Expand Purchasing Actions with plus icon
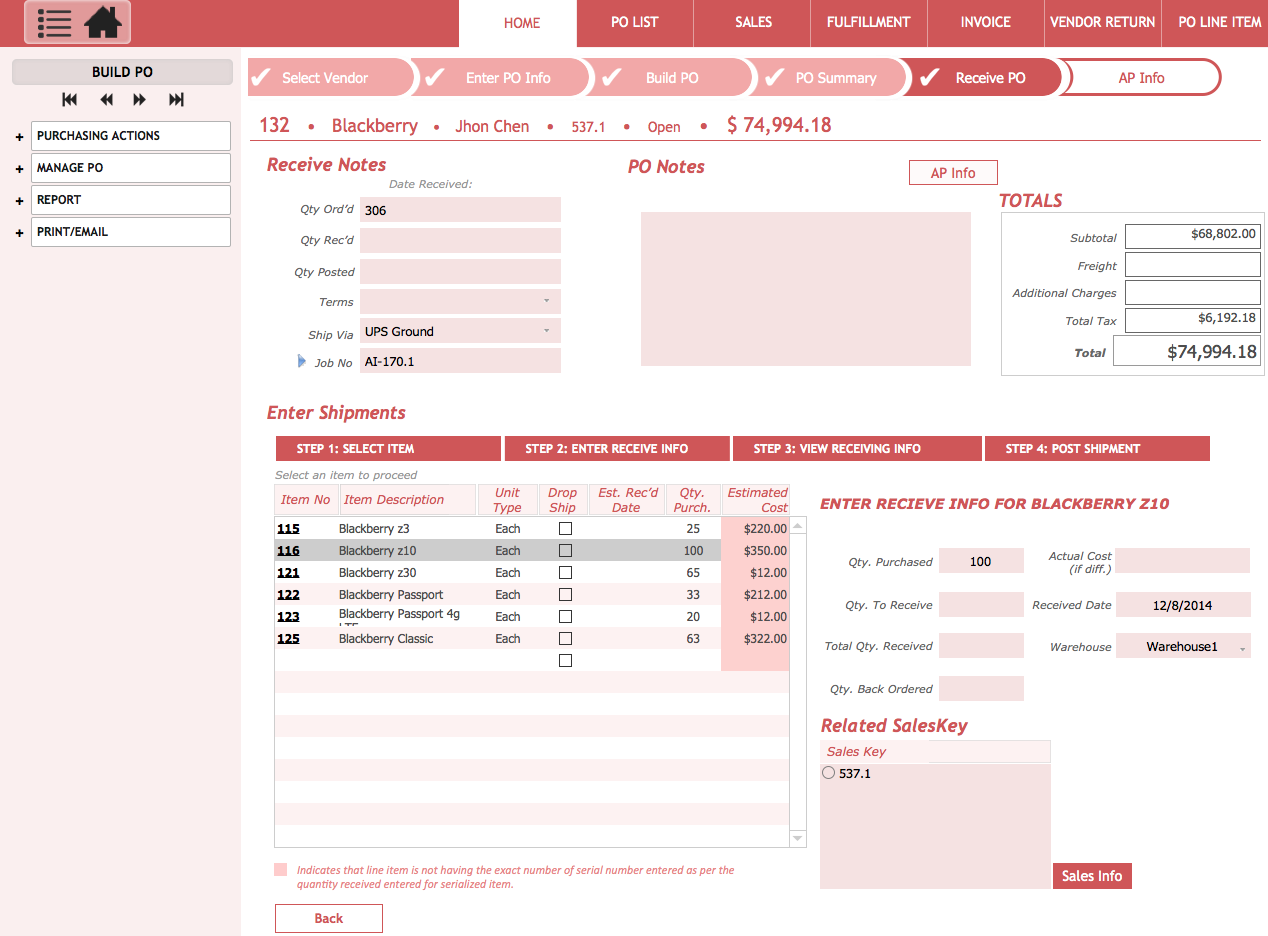The width and height of the screenshot is (1268, 936). 20,137
